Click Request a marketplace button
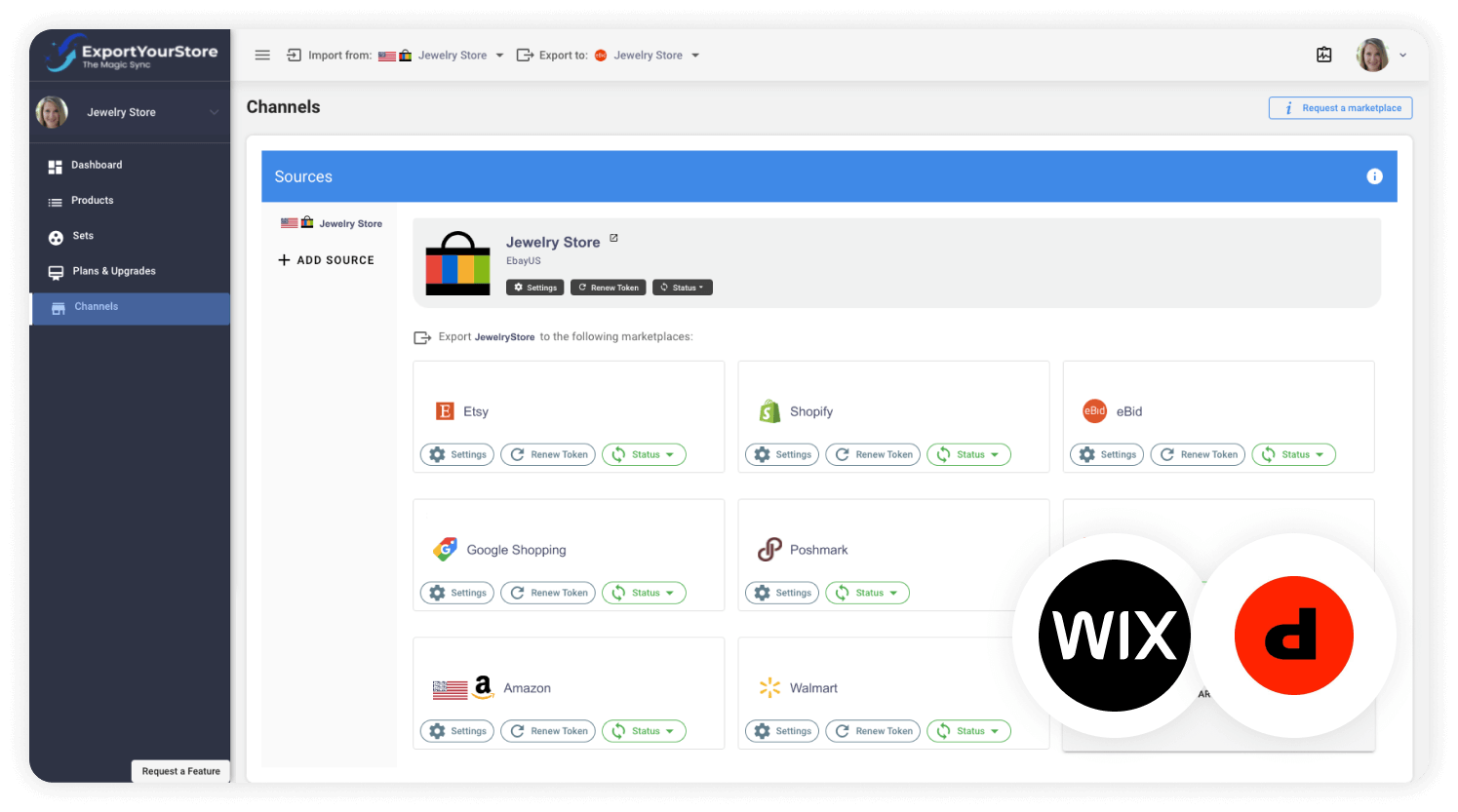This screenshot has height=812, width=1458. click(x=1340, y=108)
